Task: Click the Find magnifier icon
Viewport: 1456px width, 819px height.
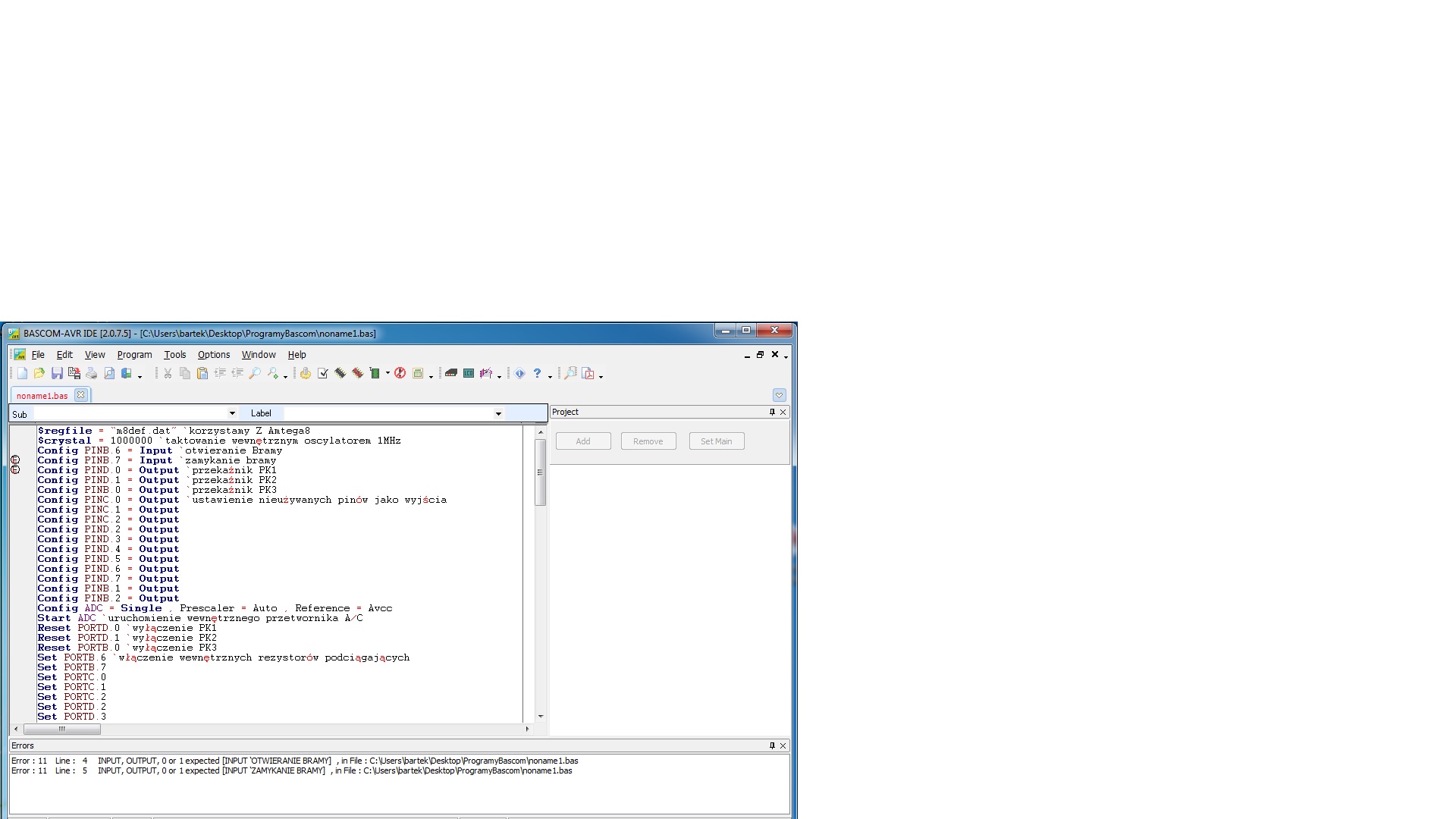Action: coord(255,373)
